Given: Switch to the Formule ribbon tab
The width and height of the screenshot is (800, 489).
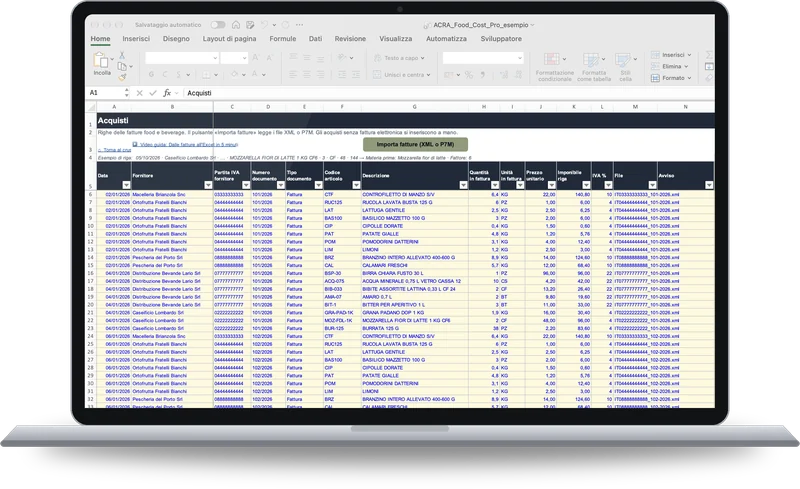Looking at the screenshot, I should tap(283, 39).
